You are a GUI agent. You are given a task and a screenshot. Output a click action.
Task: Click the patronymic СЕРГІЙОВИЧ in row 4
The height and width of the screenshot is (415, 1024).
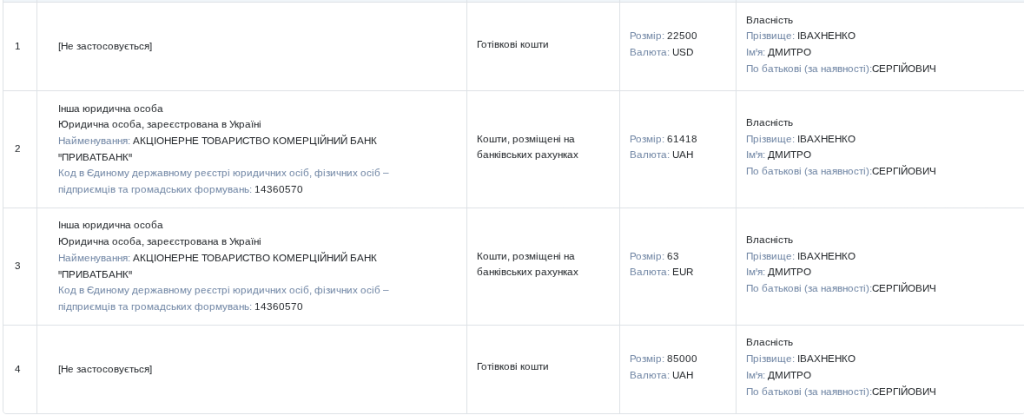point(904,392)
